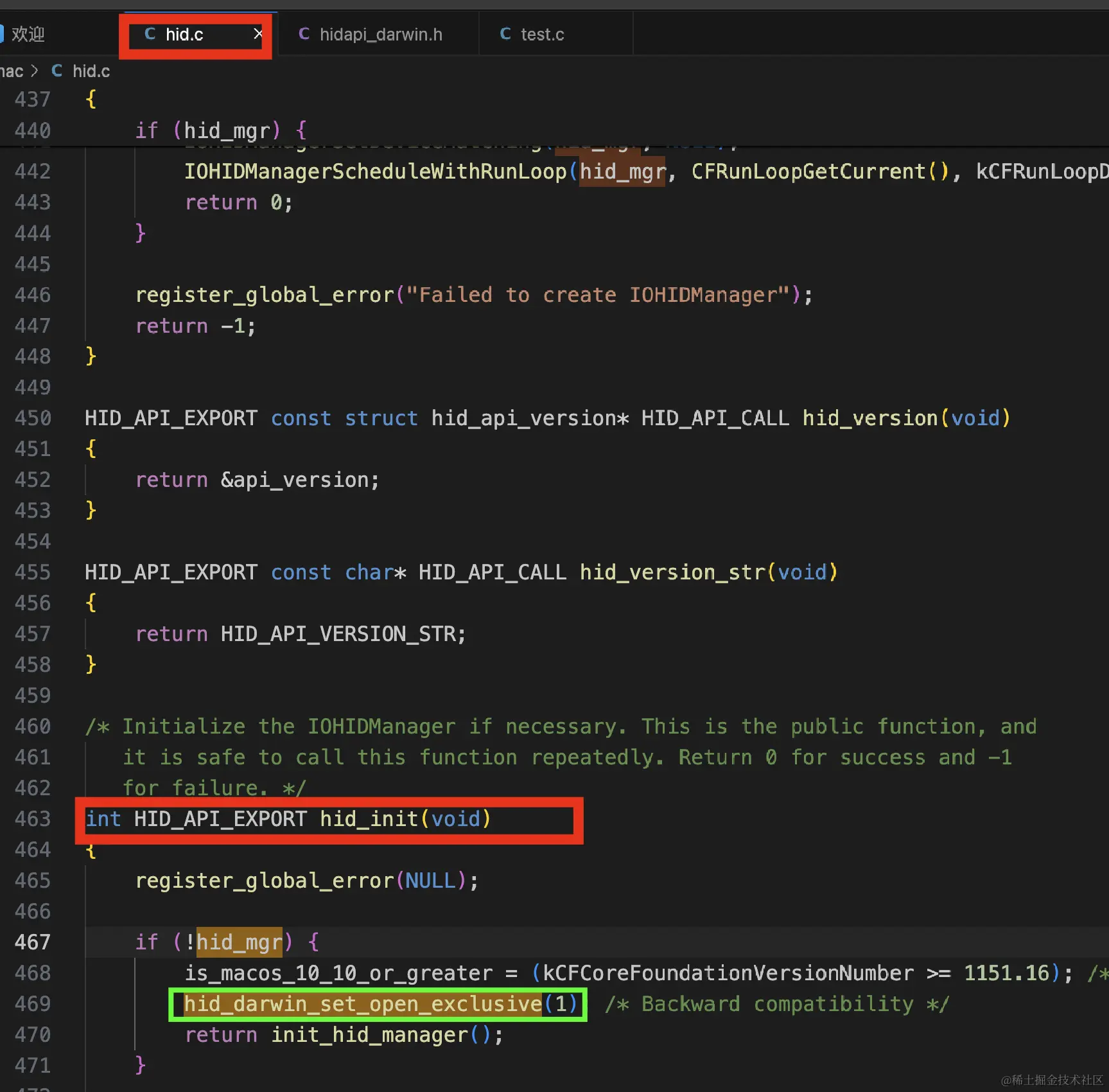Click line number 469 in the gutter
This screenshot has height=1092, width=1109.
pyautogui.click(x=32, y=1004)
